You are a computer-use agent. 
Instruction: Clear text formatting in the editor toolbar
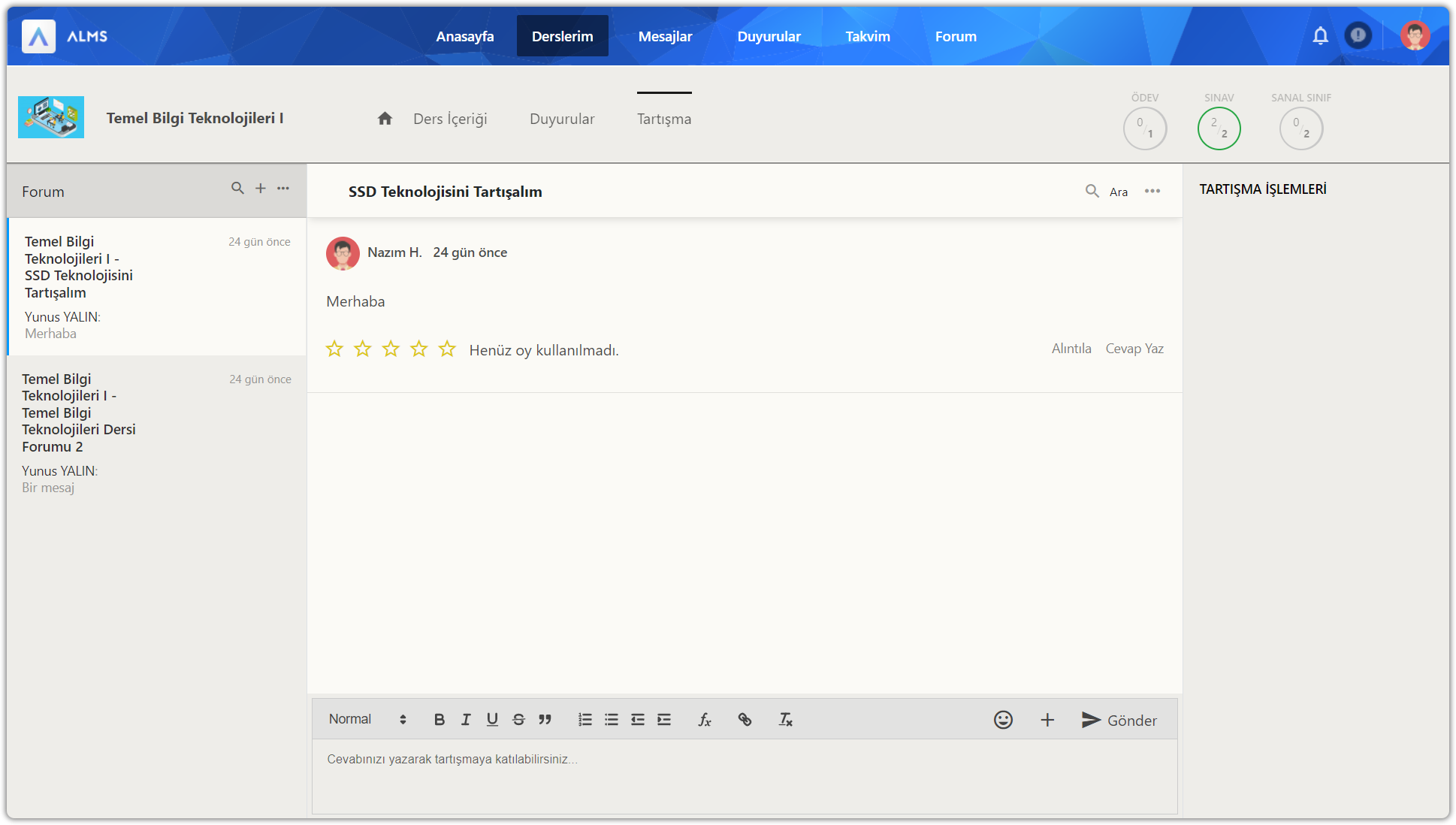tap(785, 720)
